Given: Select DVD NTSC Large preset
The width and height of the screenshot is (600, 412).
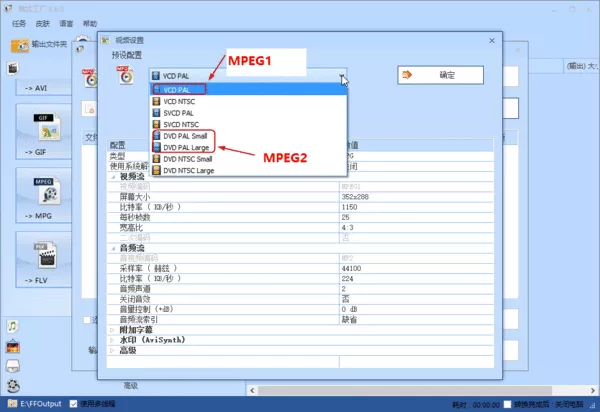Looking at the screenshot, I should (249, 170).
